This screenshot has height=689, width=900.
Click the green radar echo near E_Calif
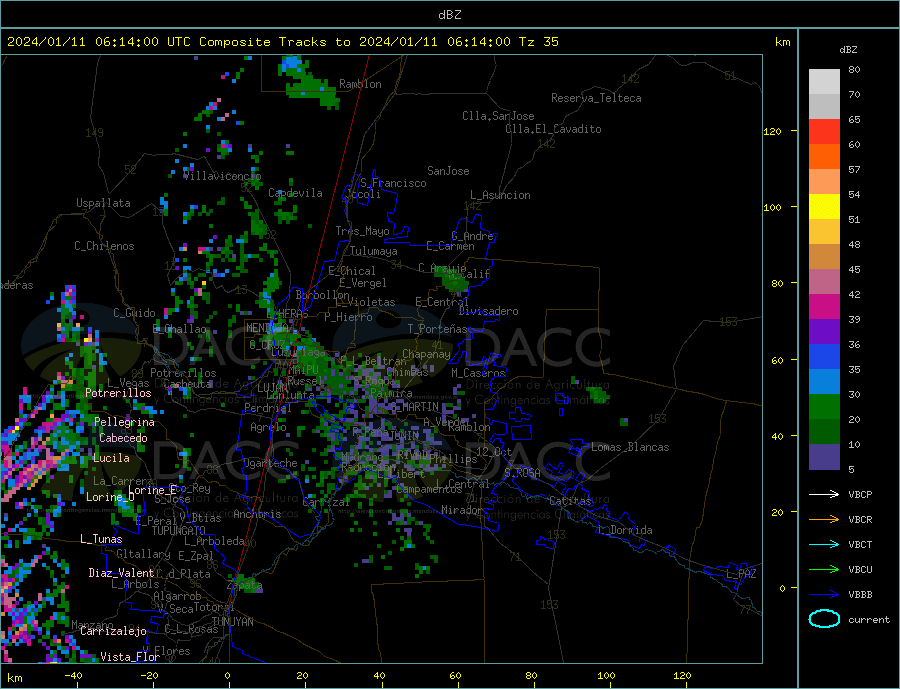coord(455,281)
